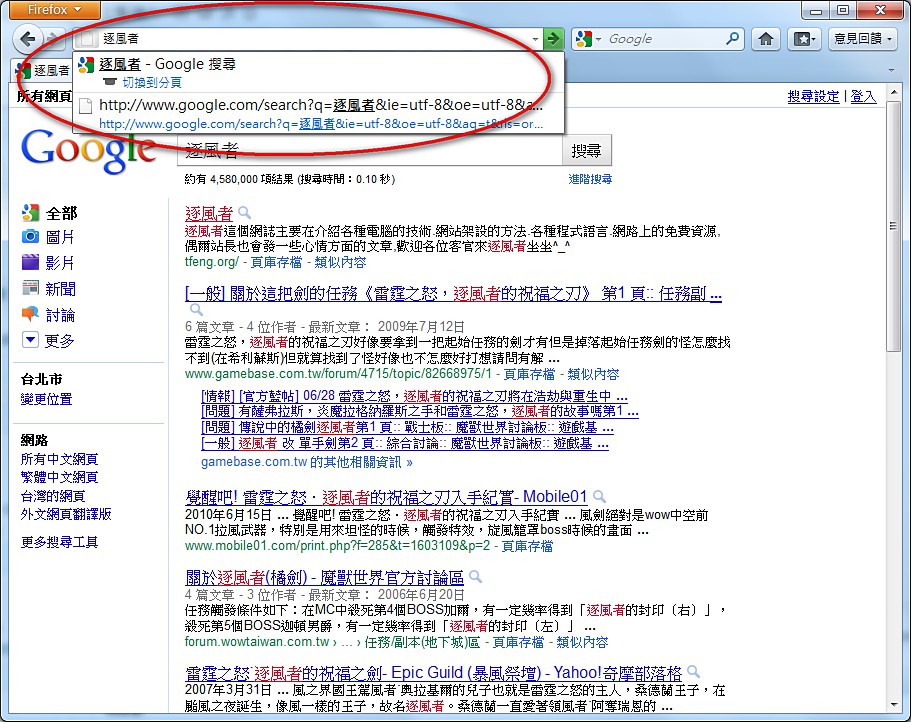Open 類似內容 similar link for tfeng.org
The width and height of the screenshot is (911, 722).
click(340, 262)
